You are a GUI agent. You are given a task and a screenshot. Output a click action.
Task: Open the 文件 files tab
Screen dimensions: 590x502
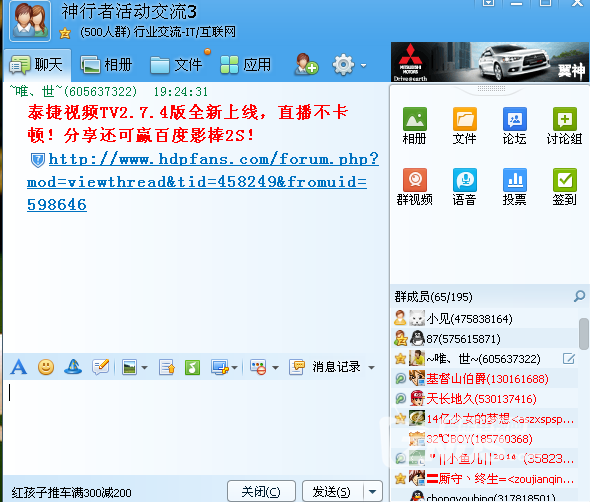176,65
